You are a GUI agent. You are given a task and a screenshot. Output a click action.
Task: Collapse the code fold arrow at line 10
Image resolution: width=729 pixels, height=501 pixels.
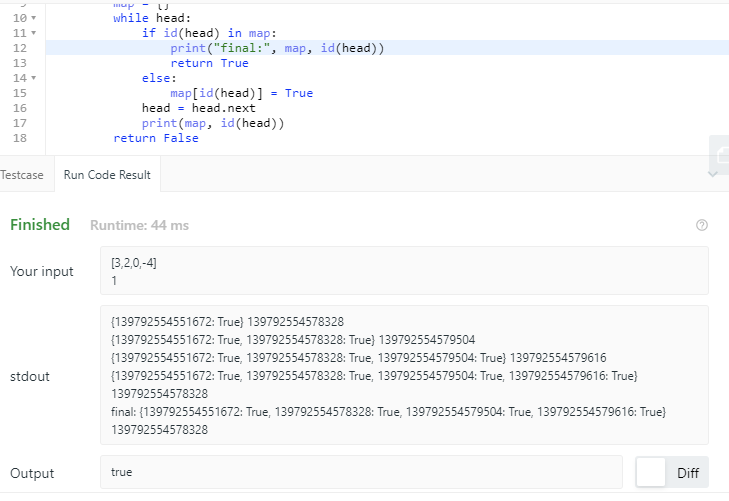click(x=33, y=18)
